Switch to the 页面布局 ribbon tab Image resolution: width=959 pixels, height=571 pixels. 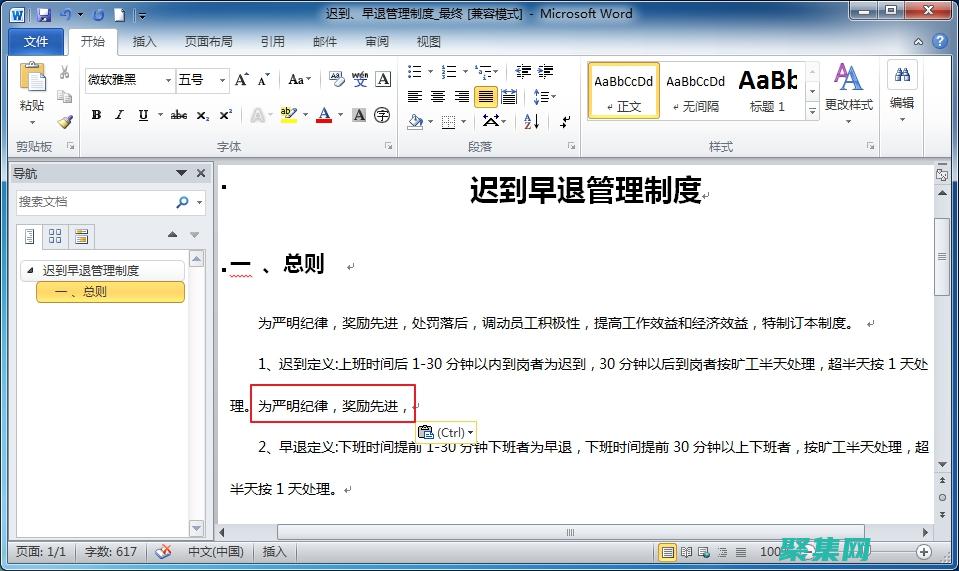209,42
